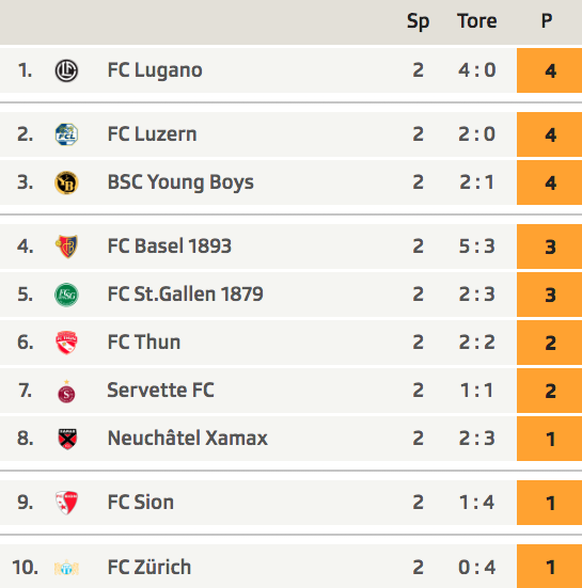Open BSC Young Boys team link

pyautogui.click(x=180, y=183)
